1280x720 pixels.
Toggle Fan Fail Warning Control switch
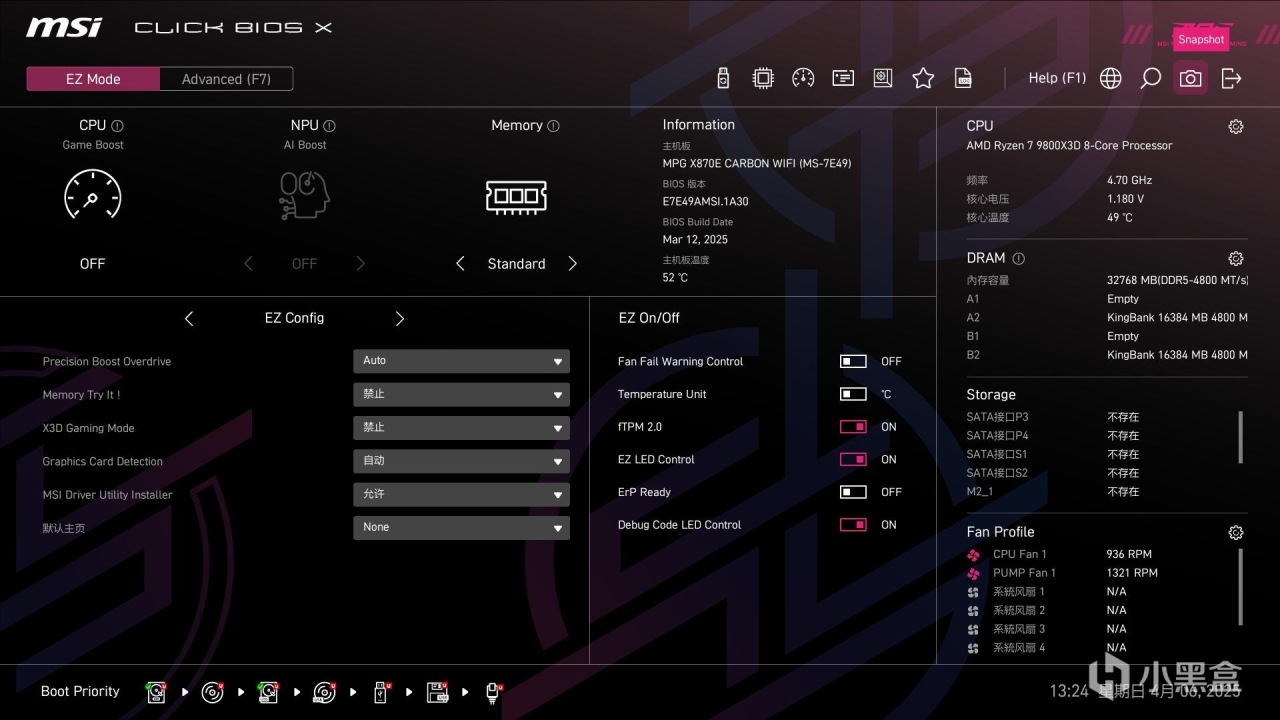click(853, 361)
